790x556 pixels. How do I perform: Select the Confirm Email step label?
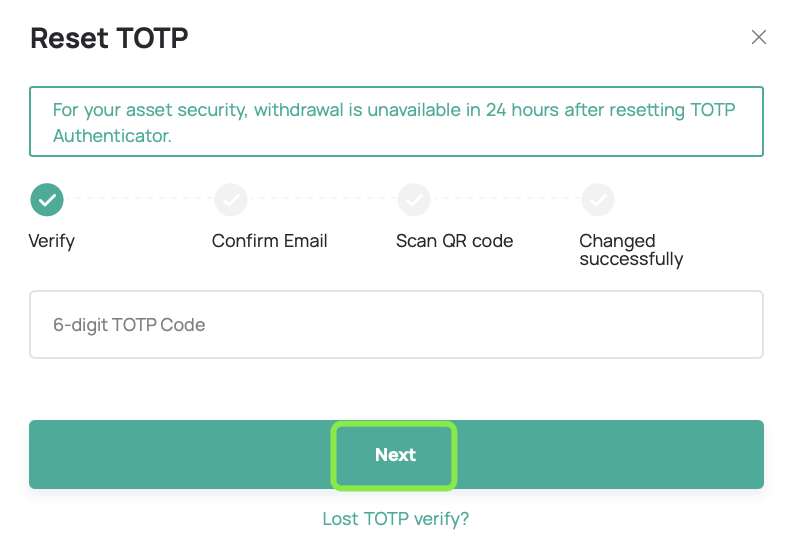tap(270, 241)
